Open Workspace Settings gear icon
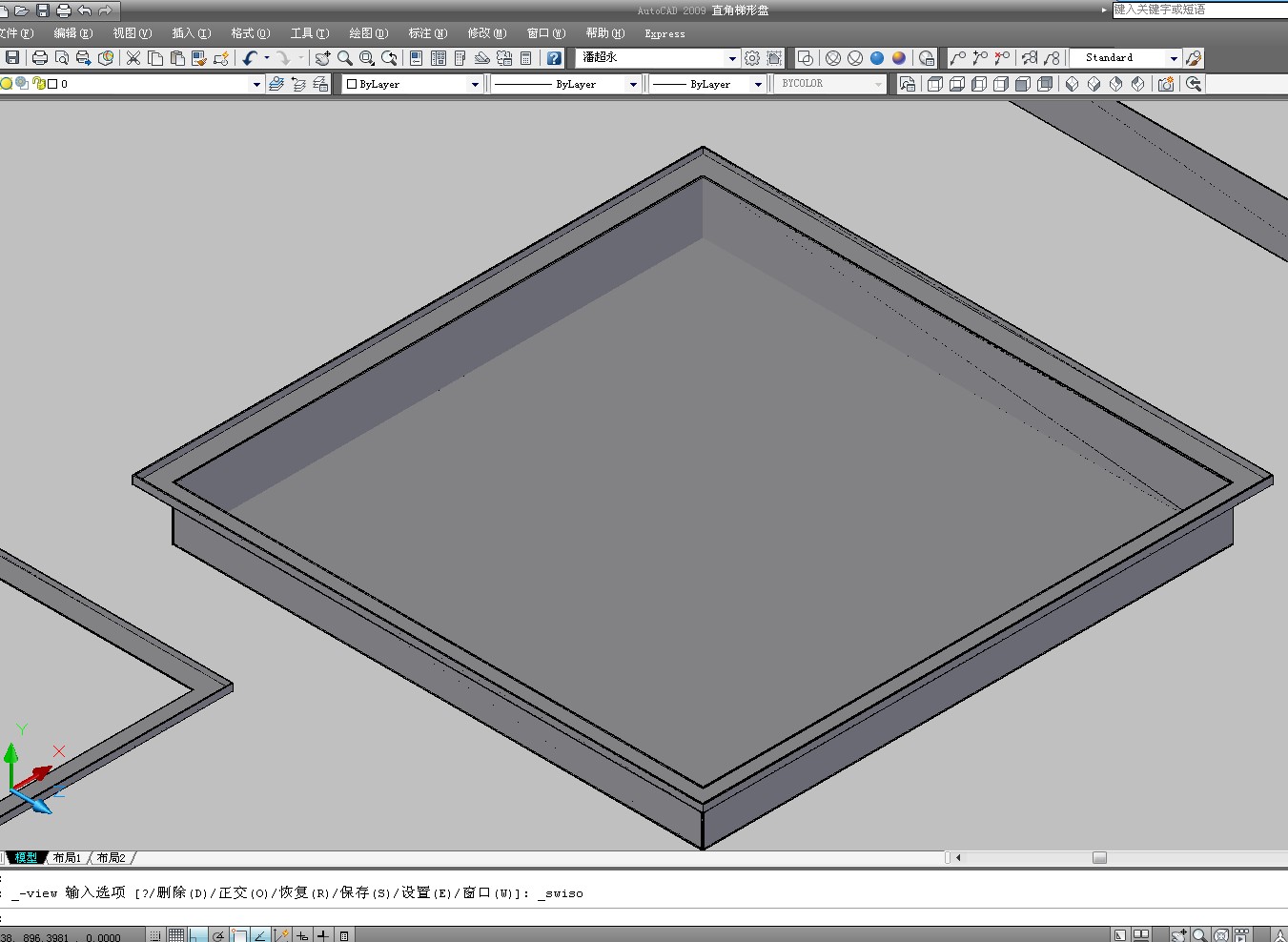 click(752, 58)
